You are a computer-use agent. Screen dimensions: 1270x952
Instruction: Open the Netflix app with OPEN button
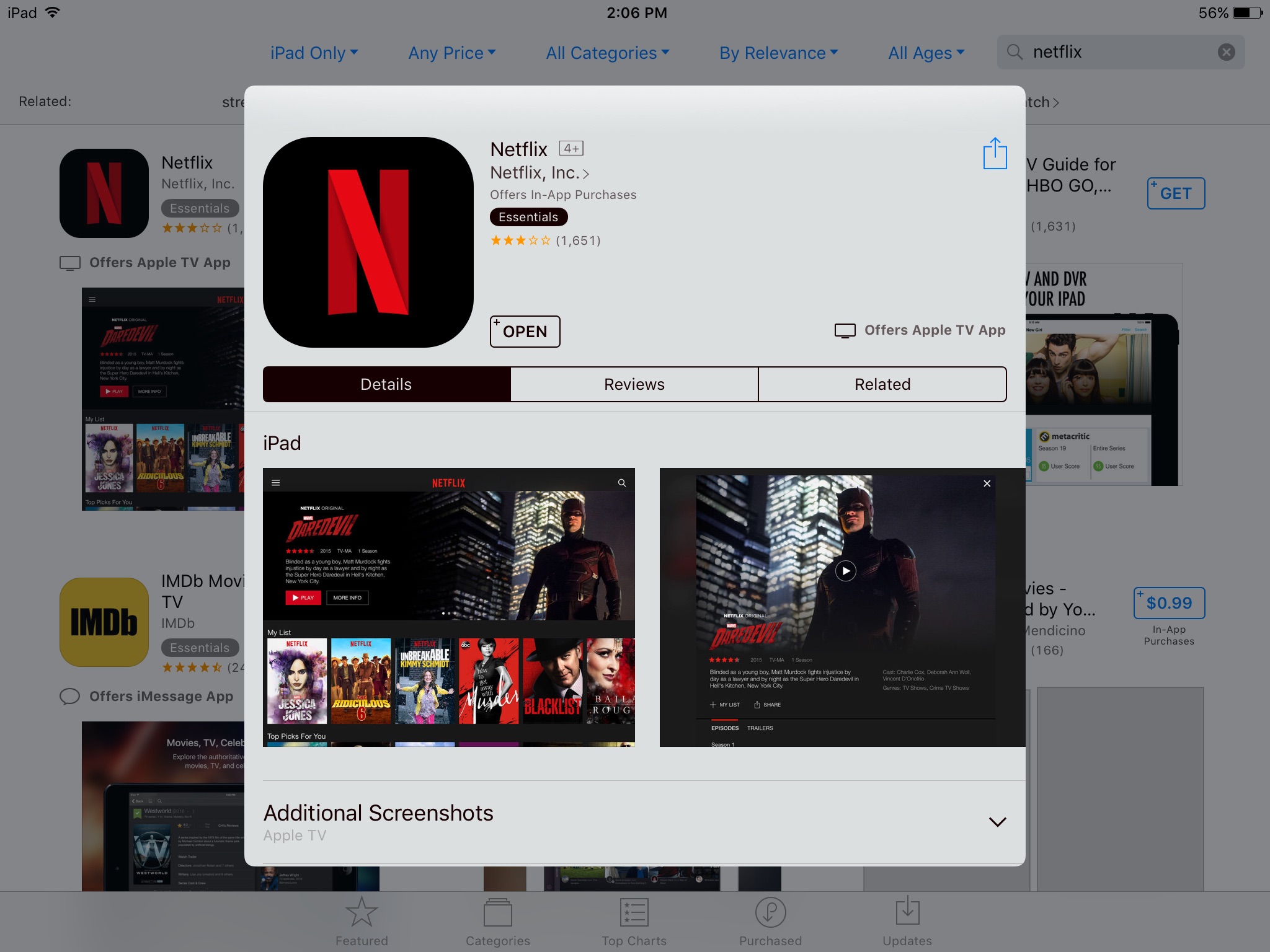click(525, 332)
